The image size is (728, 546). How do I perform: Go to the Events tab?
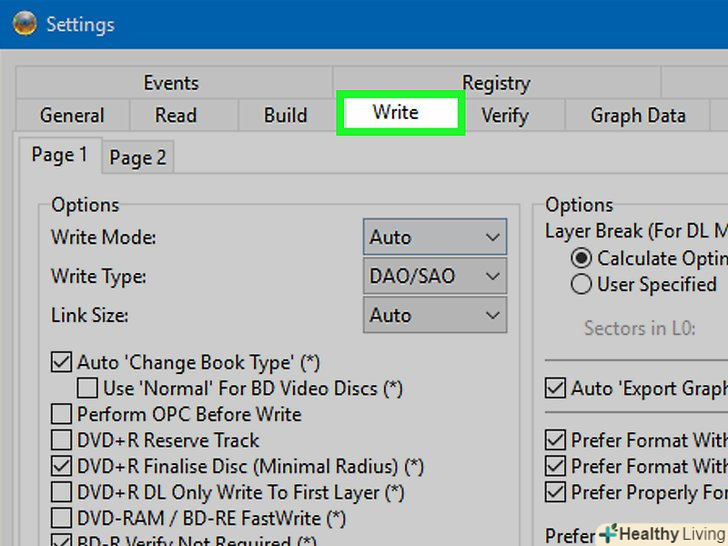[171, 83]
